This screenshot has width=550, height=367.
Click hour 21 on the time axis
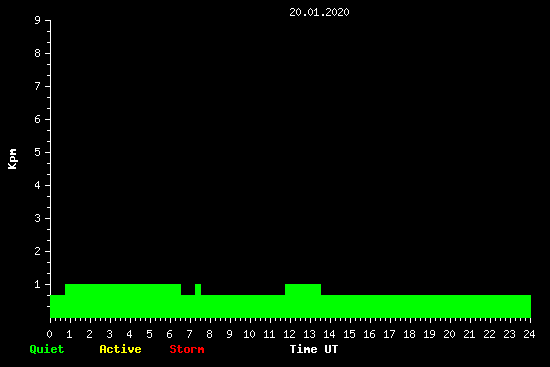point(469,334)
